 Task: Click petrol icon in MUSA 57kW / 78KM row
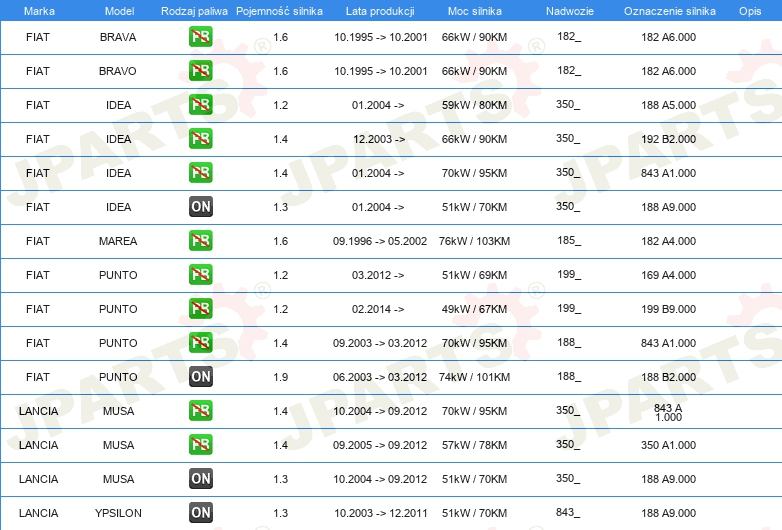200,444
